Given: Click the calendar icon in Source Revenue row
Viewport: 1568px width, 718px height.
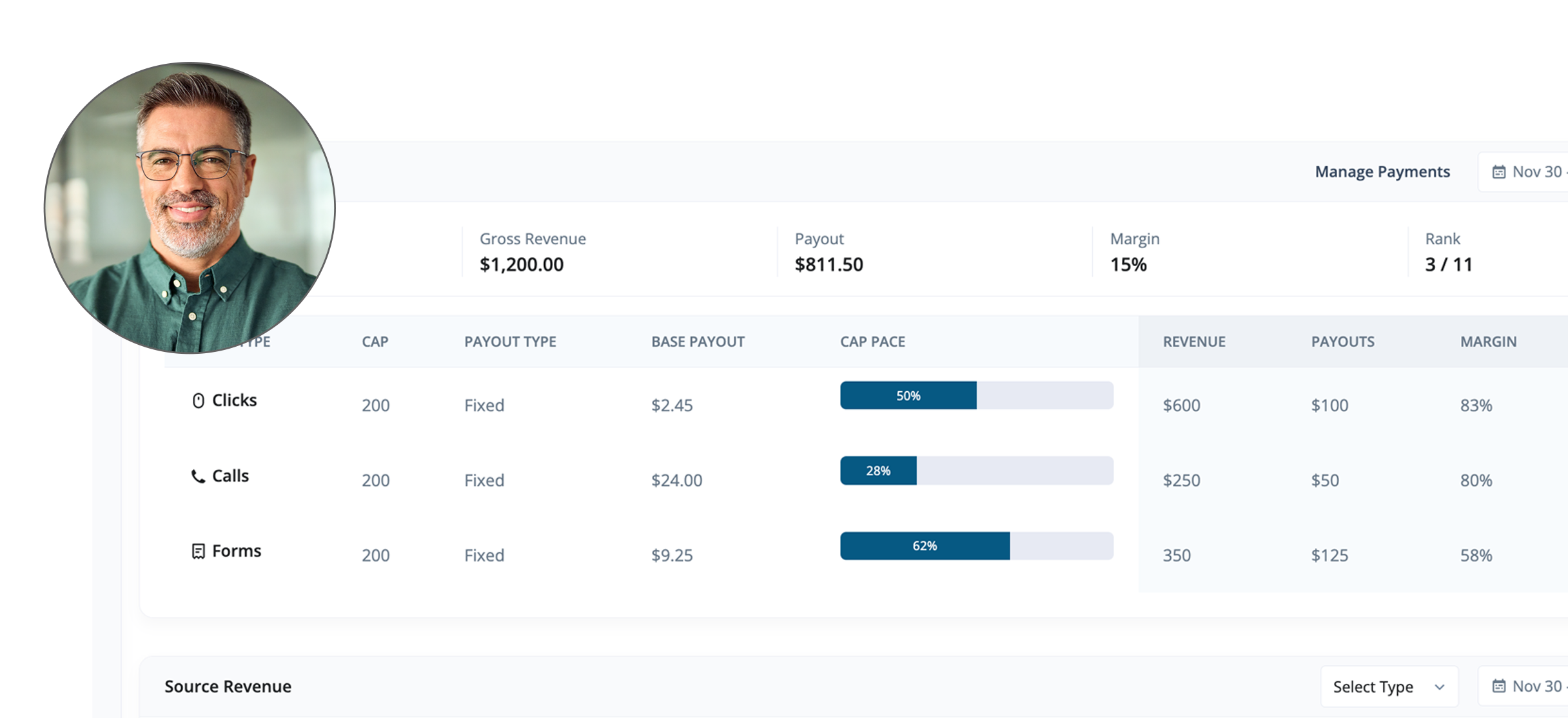Looking at the screenshot, I should click(x=1499, y=686).
